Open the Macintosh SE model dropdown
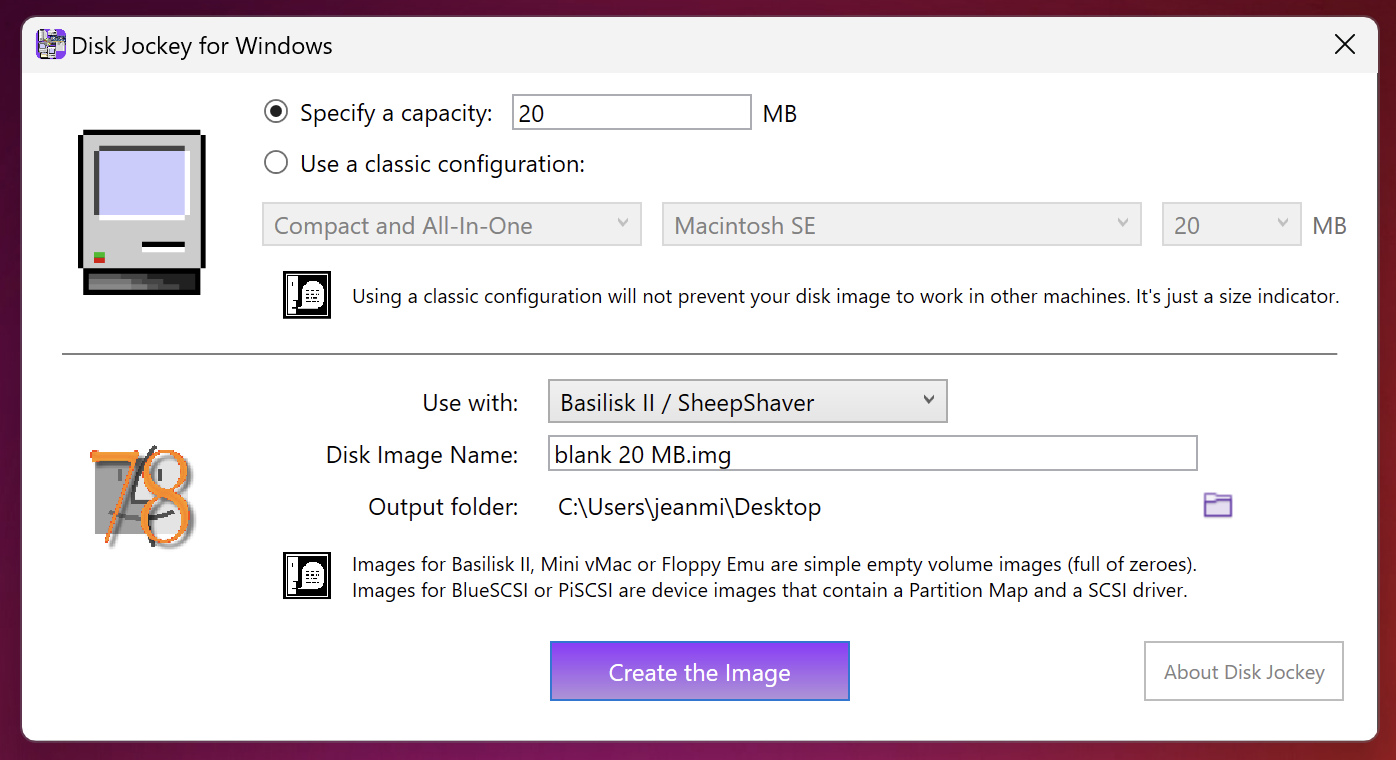The image size is (1396, 760). click(902, 225)
